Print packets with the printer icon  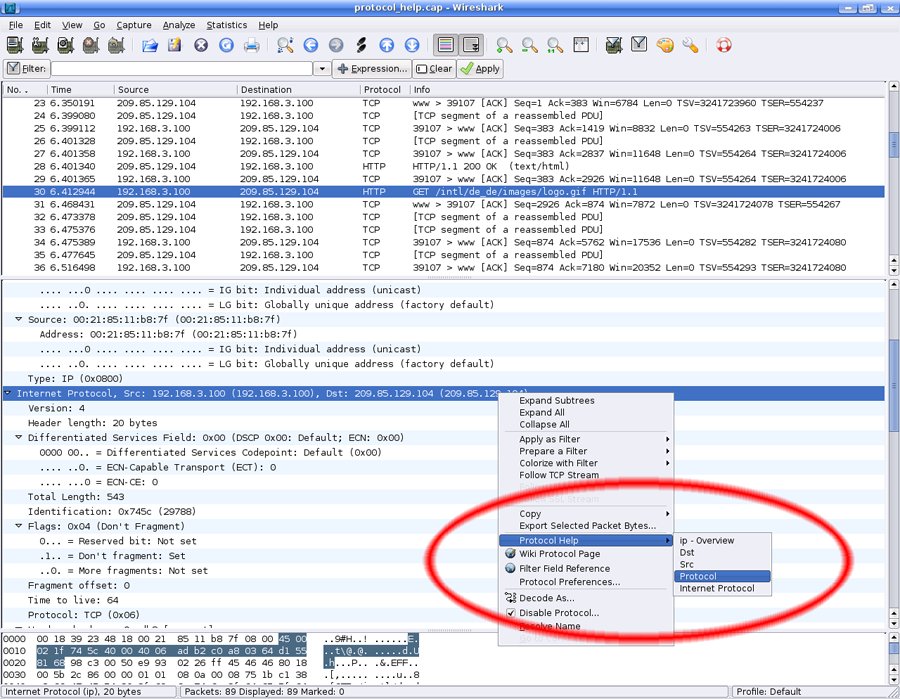pos(251,45)
